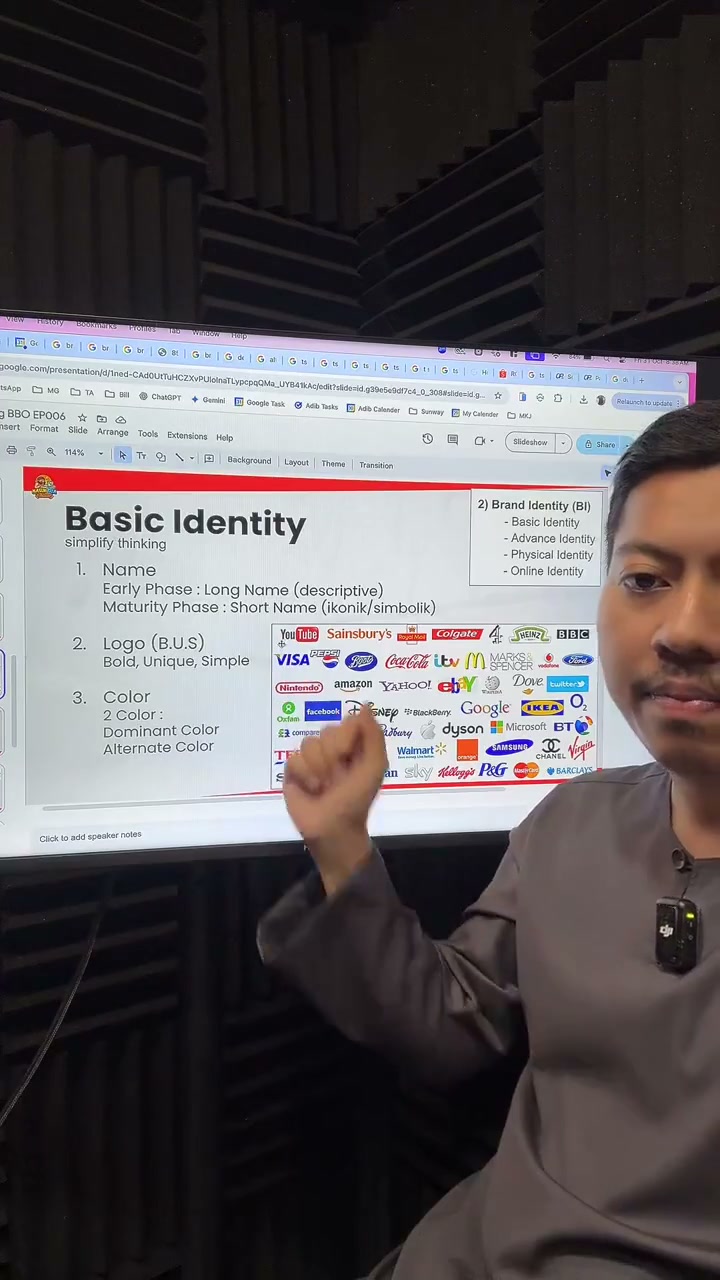Bookmark page with star in address bar
Viewport: 720px width, 1280px height.
point(498,396)
